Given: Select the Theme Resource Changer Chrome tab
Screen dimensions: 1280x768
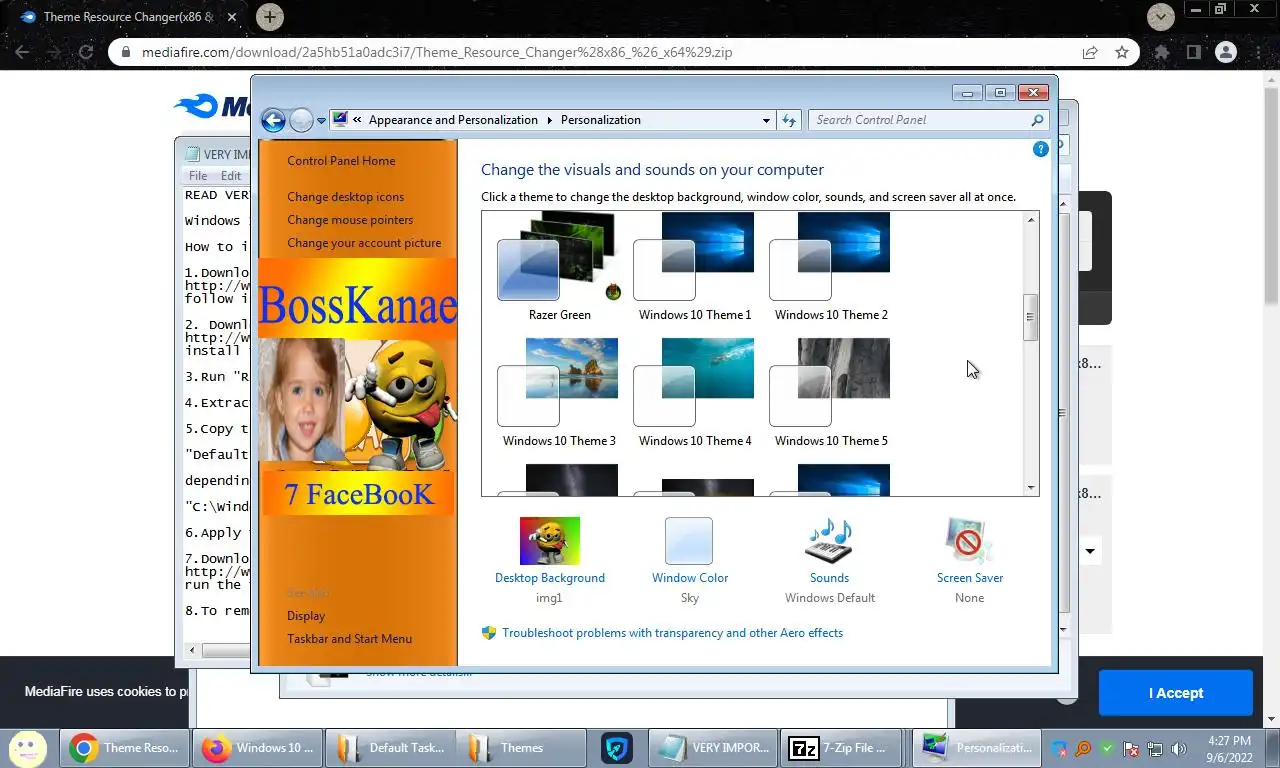Looking at the screenshot, I should coord(127,17).
